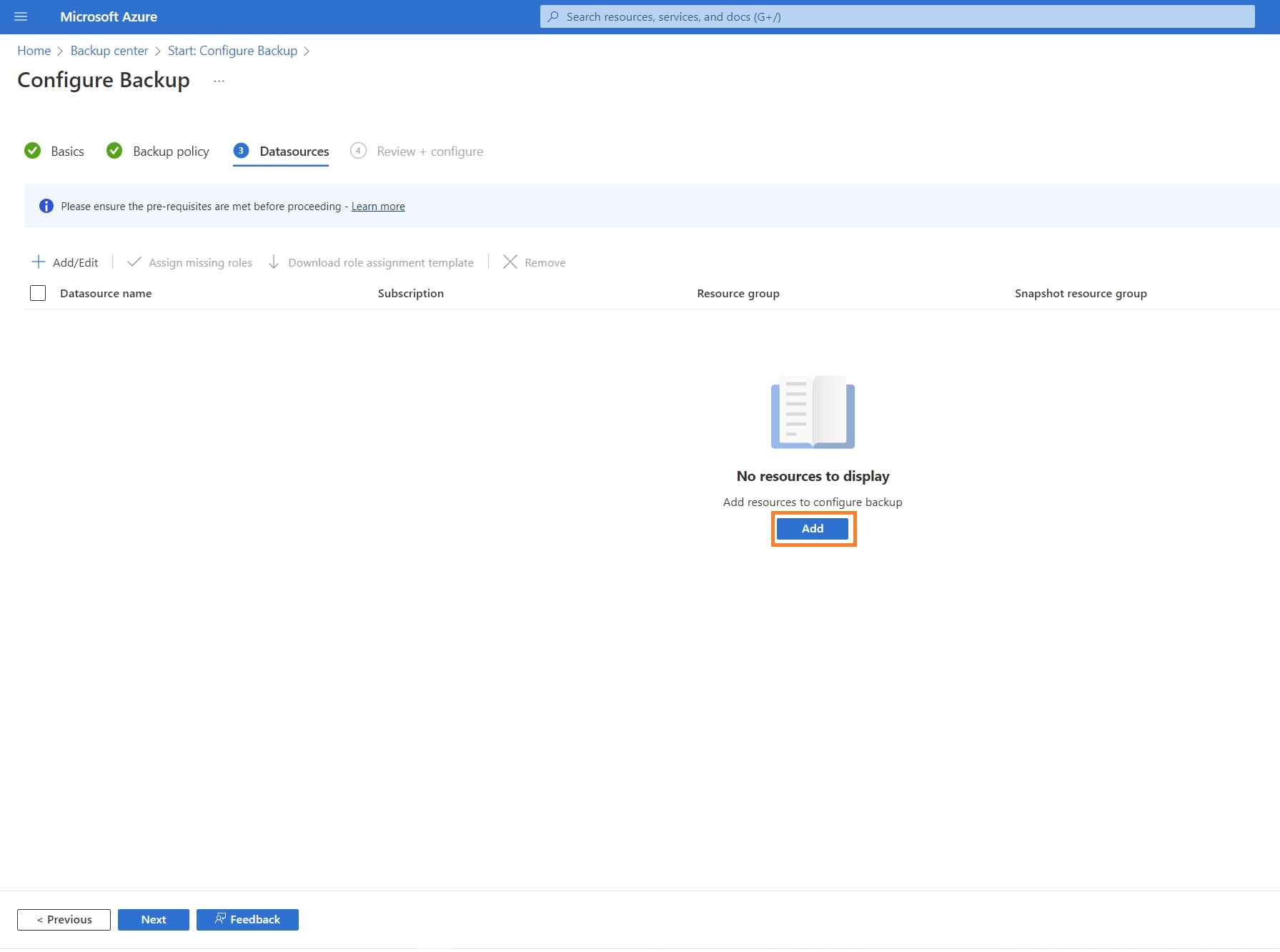Screen dimensions: 1280x952
Task: Click the Remove X icon
Action: [510, 262]
